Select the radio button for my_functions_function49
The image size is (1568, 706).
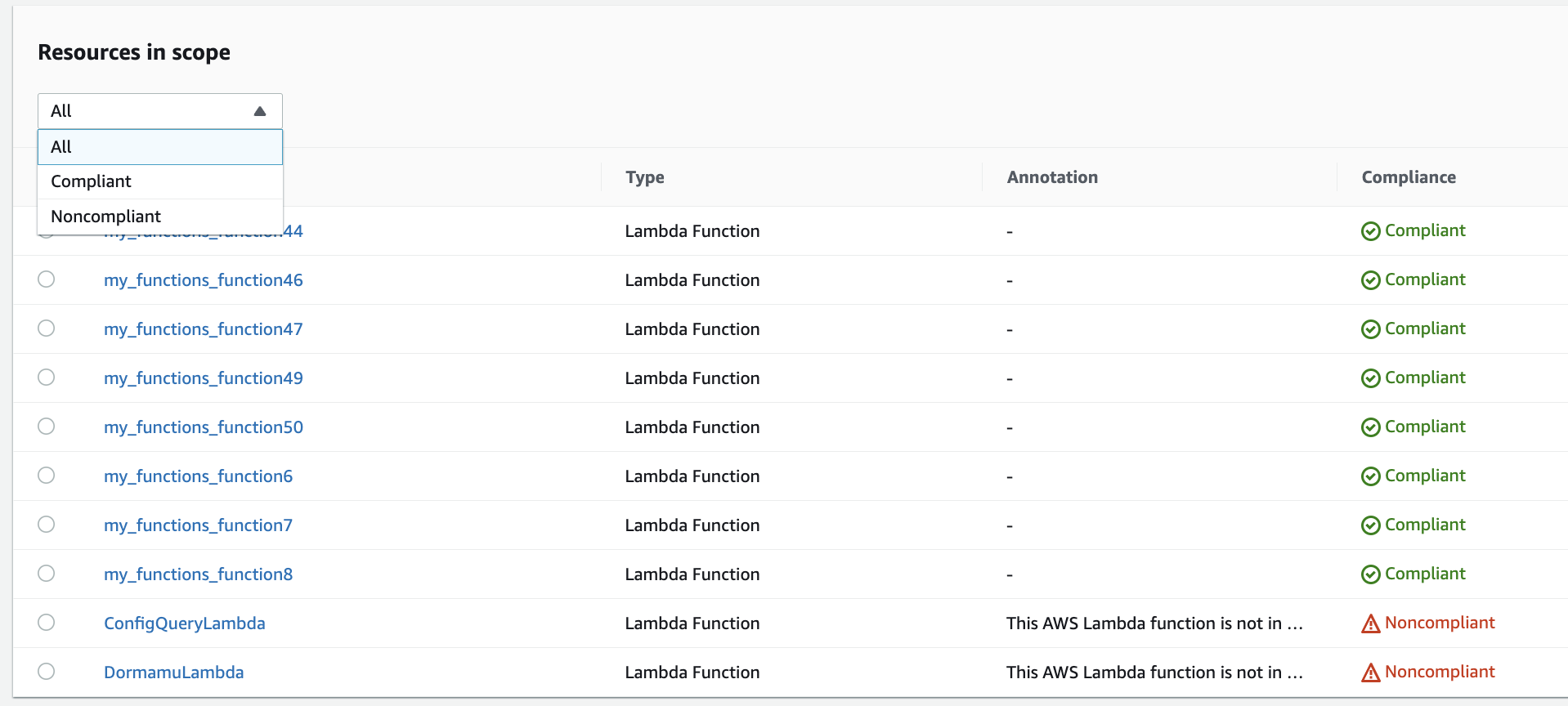[x=47, y=378]
